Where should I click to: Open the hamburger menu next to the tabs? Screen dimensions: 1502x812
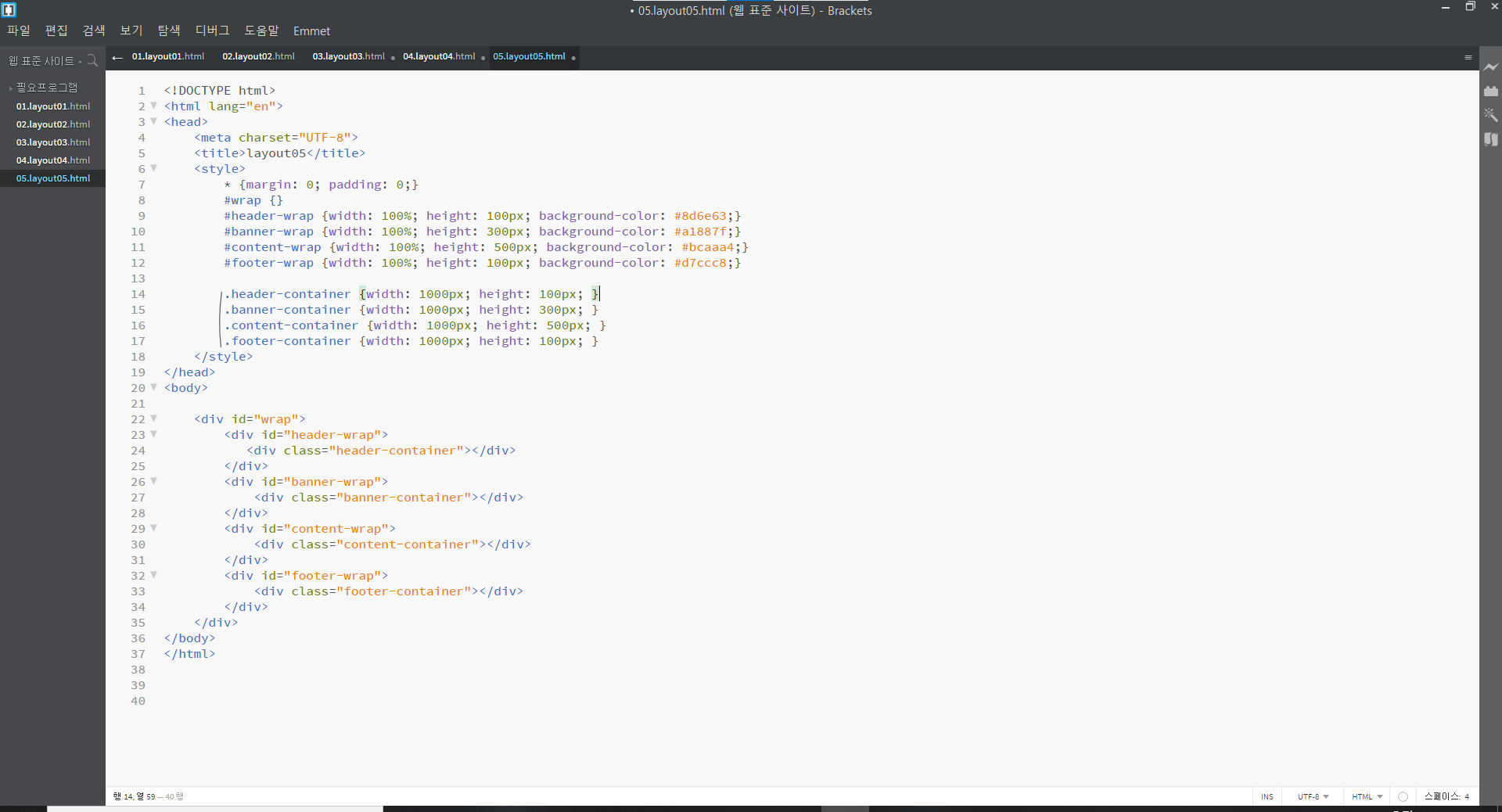pos(1468,57)
